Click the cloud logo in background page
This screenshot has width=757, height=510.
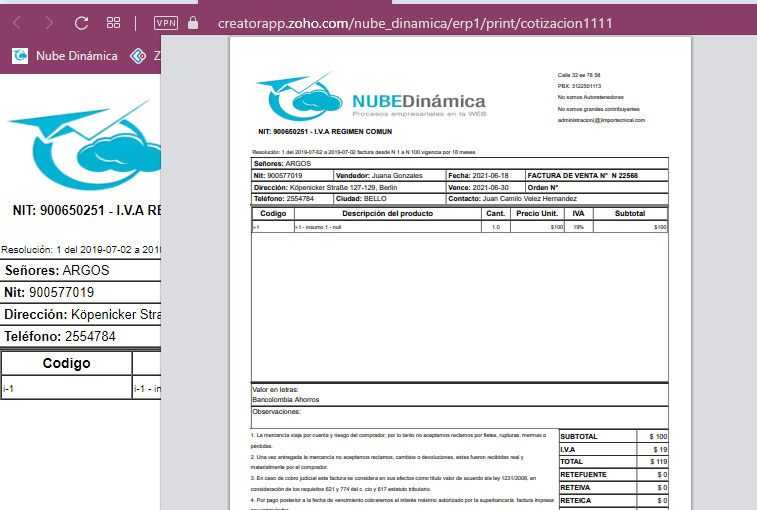pyautogui.click(x=84, y=145)
